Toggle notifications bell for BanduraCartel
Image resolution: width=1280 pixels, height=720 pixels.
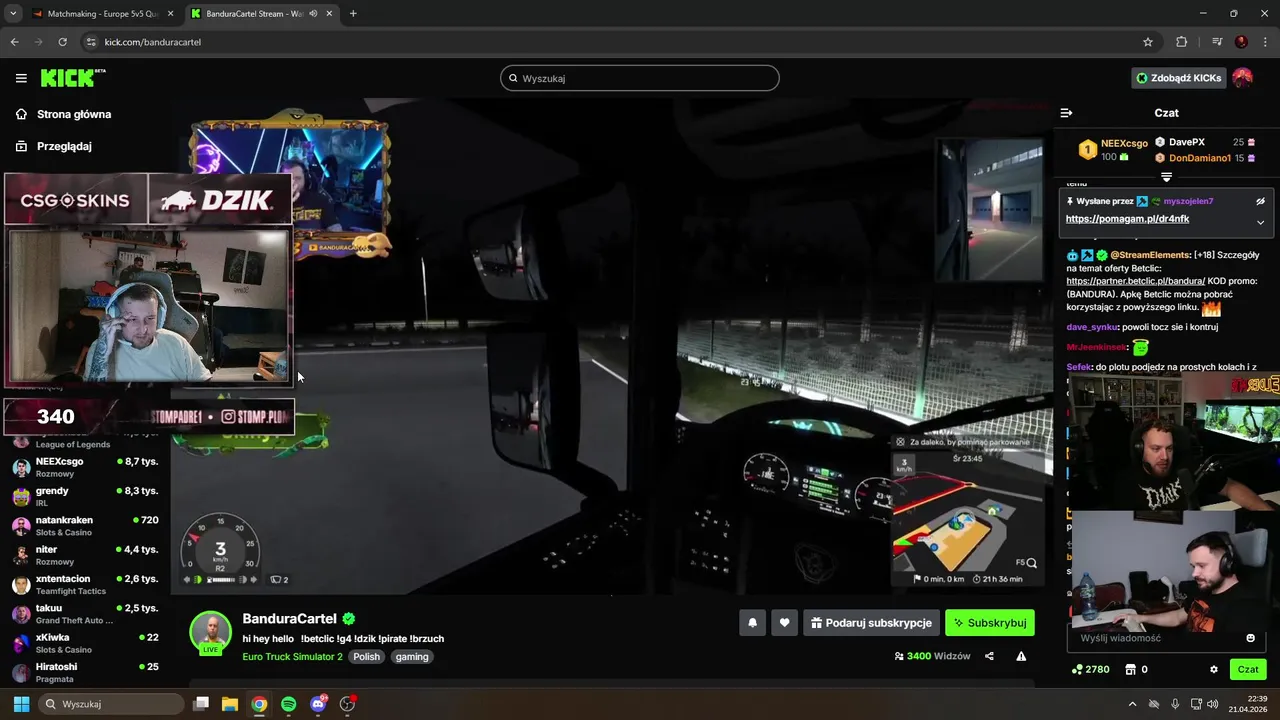click(752, 623)
